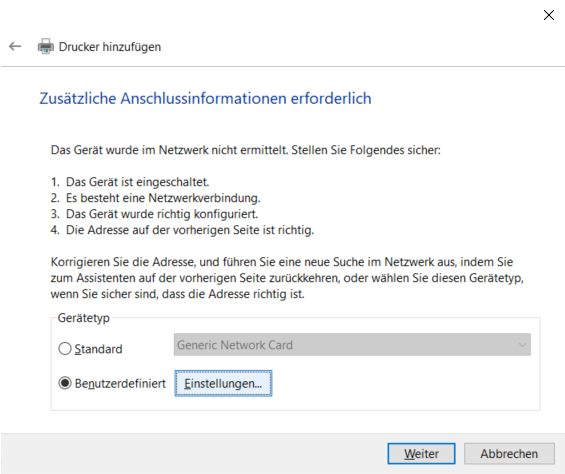Expand the device type list via chevron
The width and height of the screenshot is (565, 474).
coord(522,345)
